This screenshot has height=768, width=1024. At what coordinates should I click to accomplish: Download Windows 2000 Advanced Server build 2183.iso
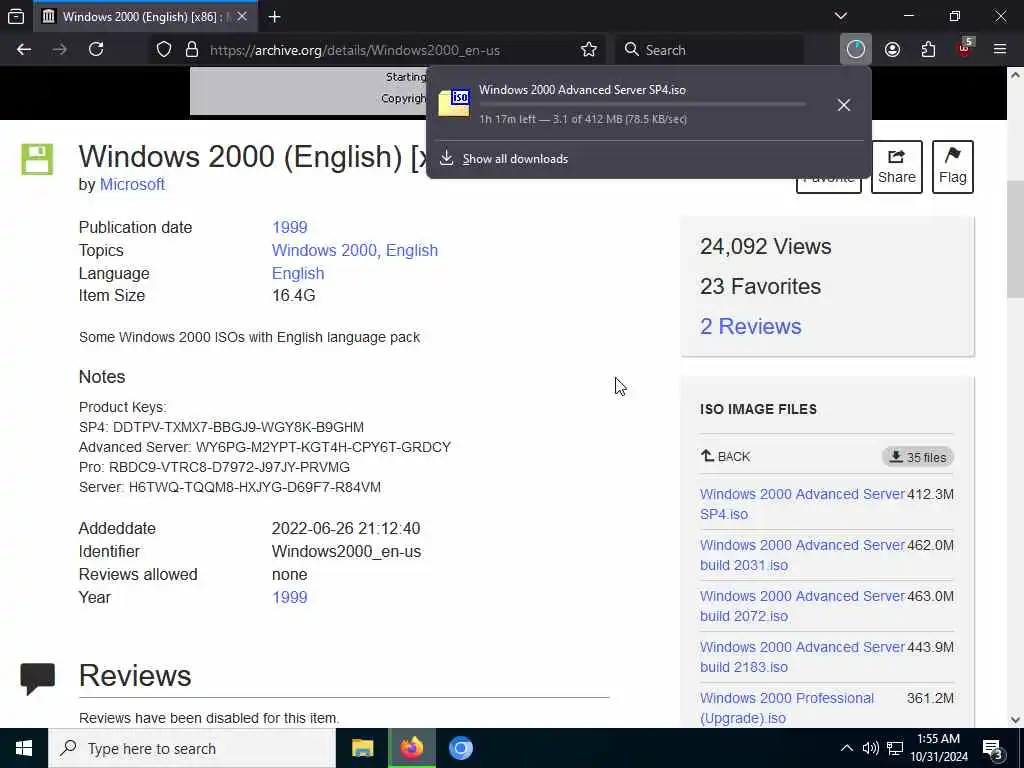(x=802, y=657)
